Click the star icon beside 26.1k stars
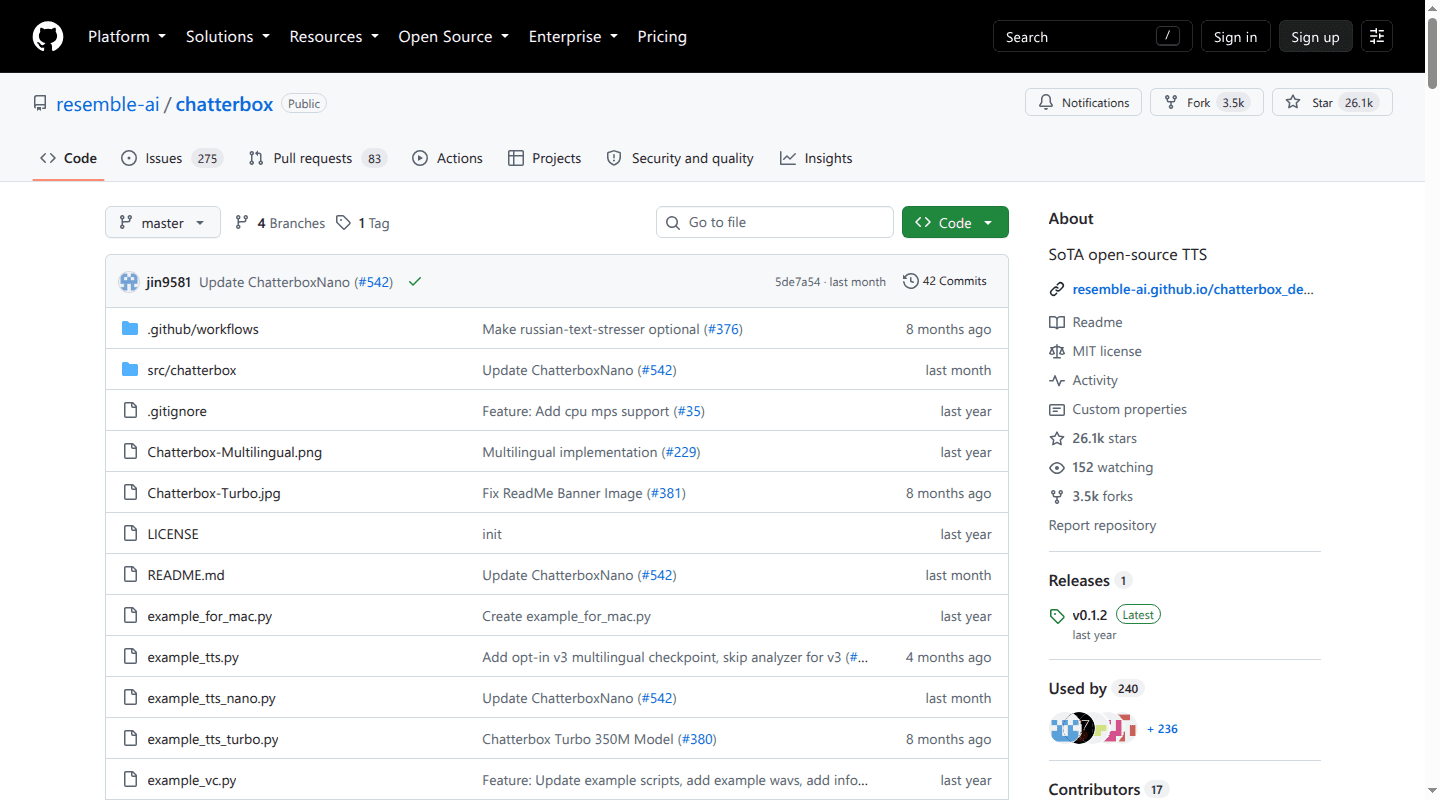 click(1057, 438)
